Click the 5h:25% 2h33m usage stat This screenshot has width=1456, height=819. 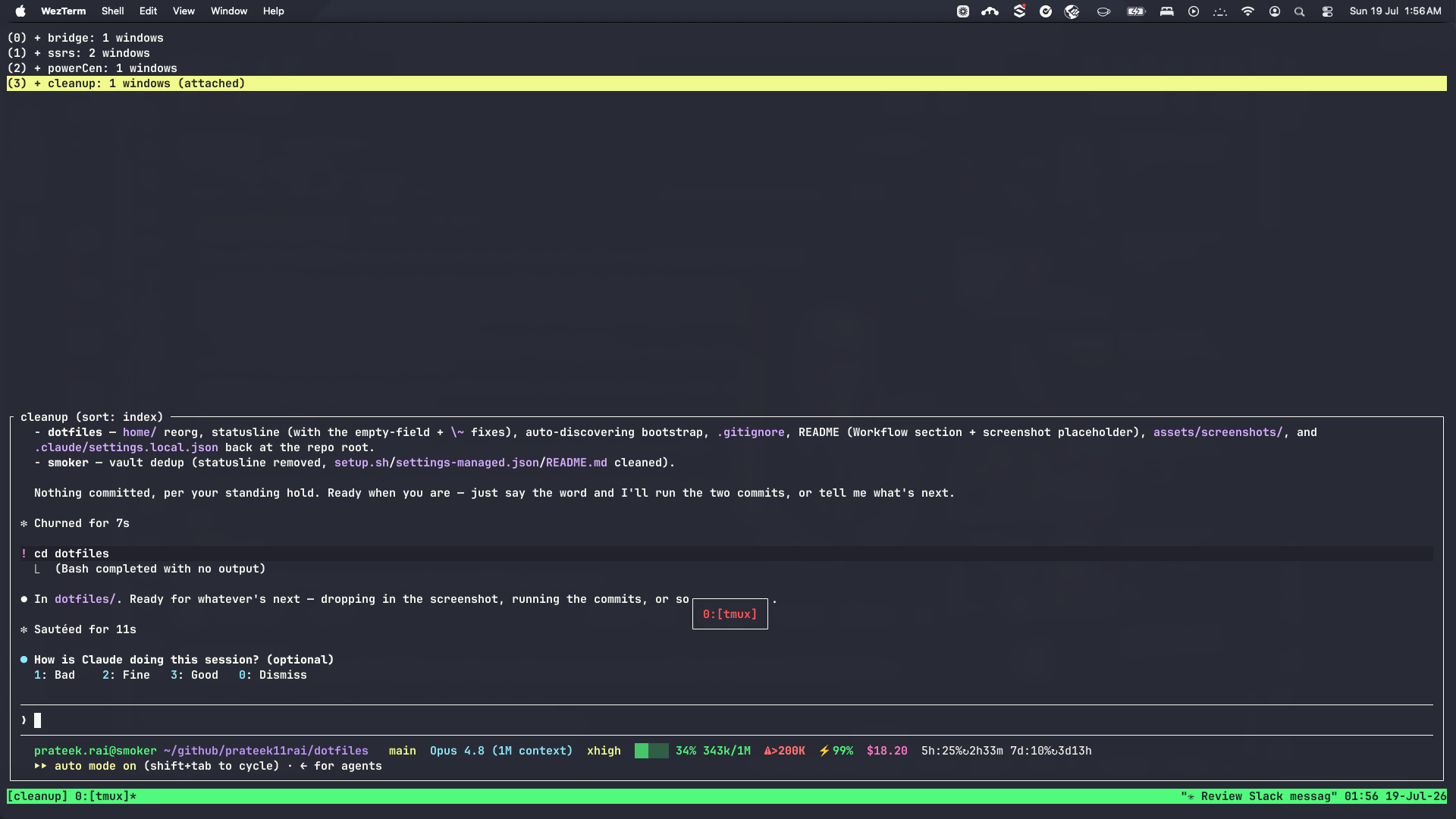[962, 751]
